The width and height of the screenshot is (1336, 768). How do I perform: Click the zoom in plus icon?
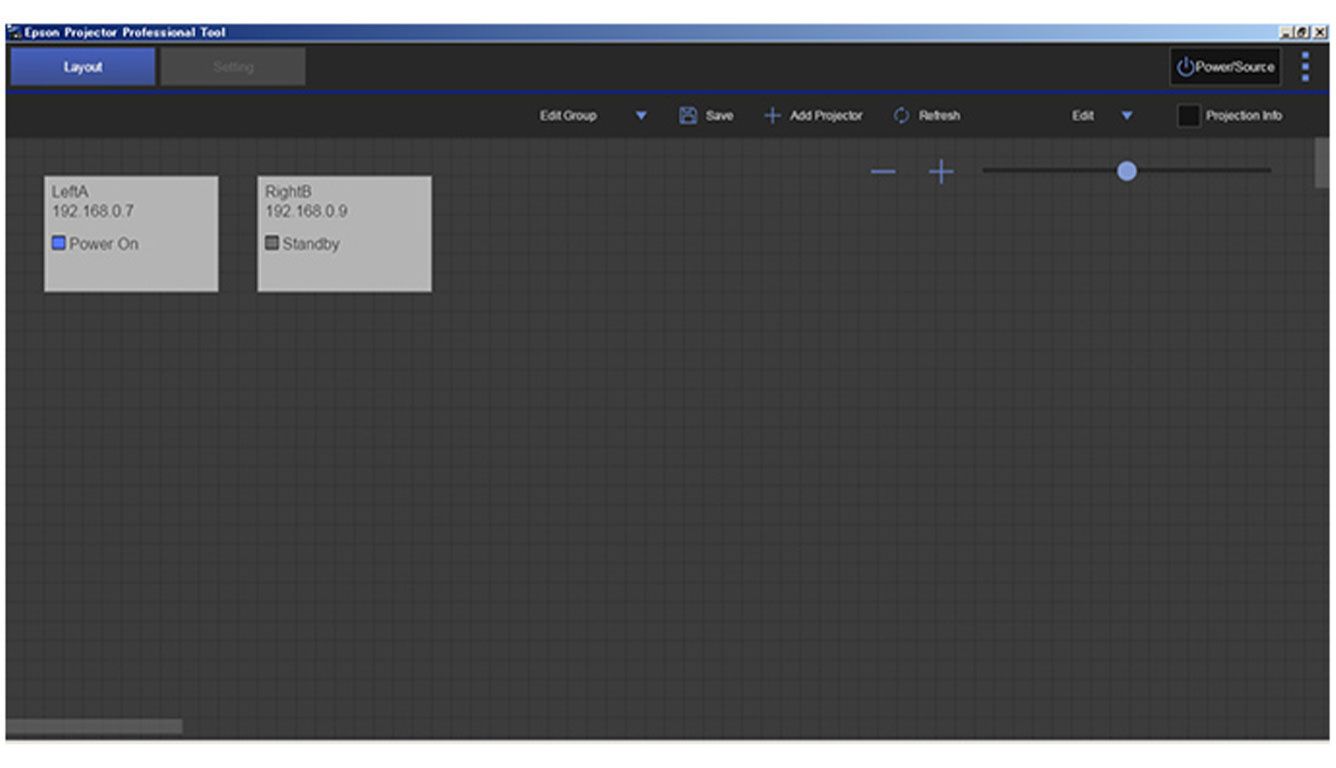click(x=941, y=172)
